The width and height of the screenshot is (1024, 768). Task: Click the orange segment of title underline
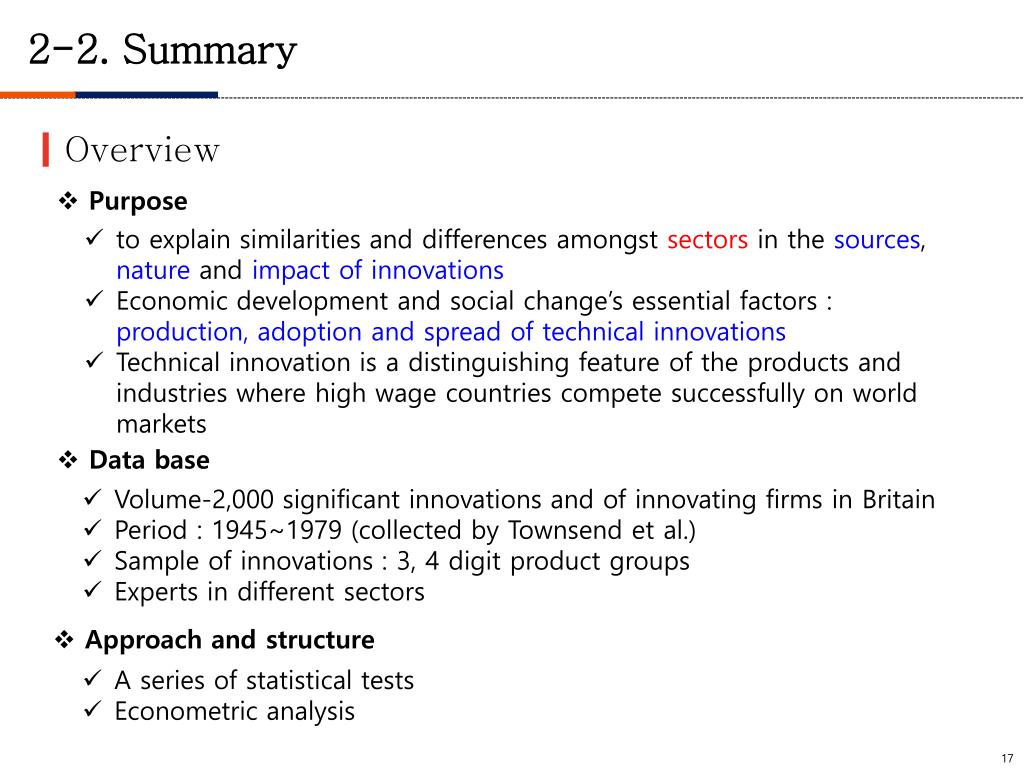(x=38, y=95)
